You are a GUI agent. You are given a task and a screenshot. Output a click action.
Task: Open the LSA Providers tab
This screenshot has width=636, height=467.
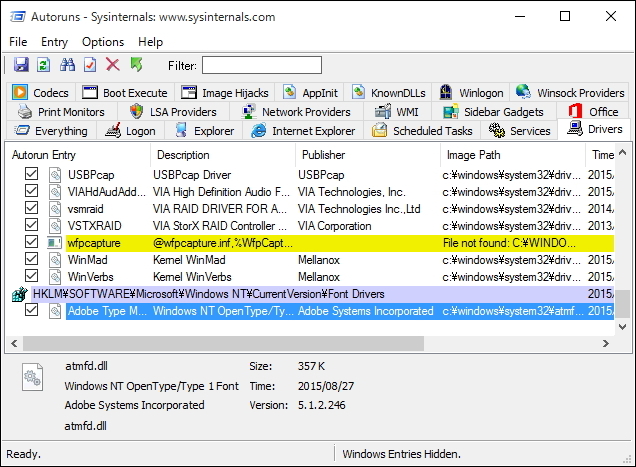click(x=174, y=112)
